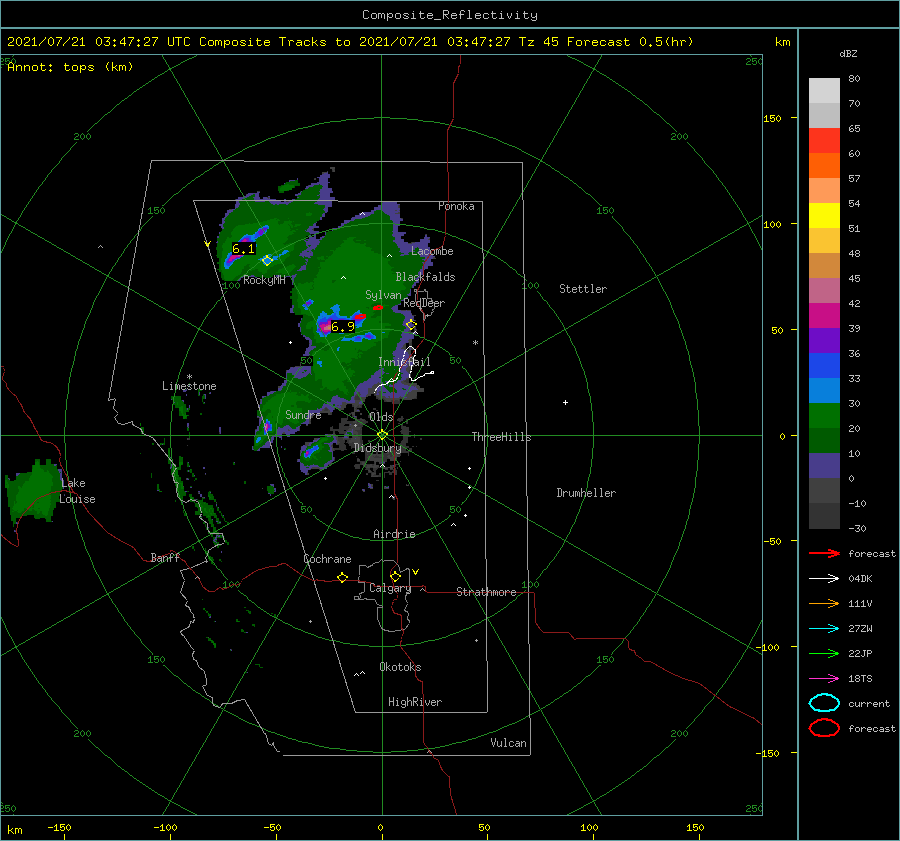The height and width of the screenshot is (841, 900).
Task: Click the yellow diamond marker below Cochrane
Action: pyautogui.click(x=342, y=577)
